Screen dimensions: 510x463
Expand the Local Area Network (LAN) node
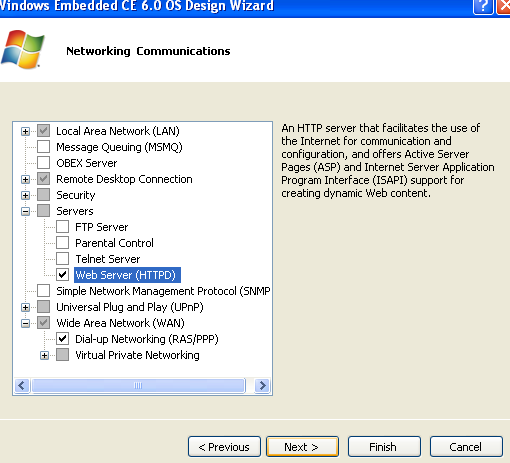(x=25, y=131)
